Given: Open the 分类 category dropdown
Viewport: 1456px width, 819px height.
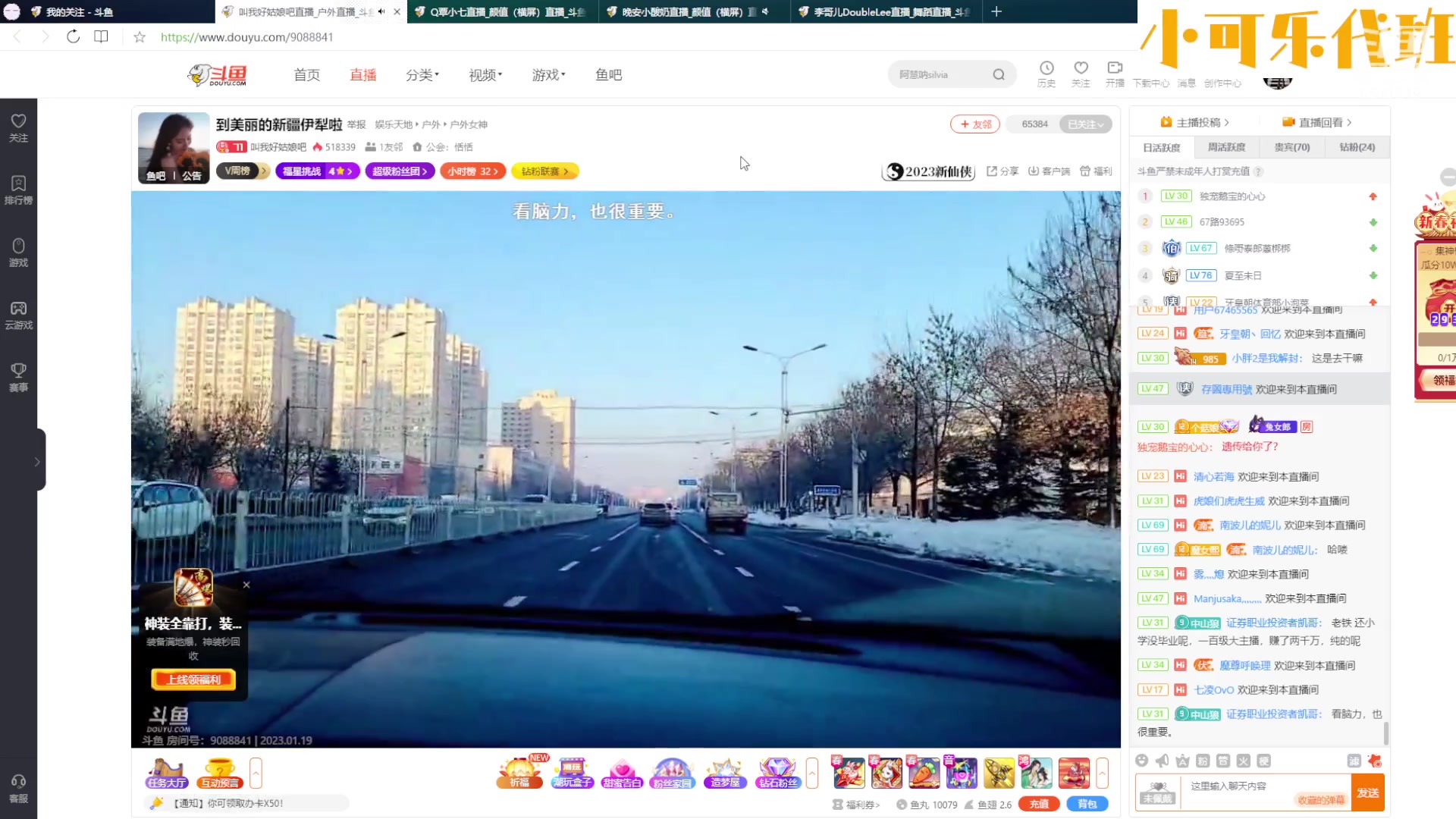Looking at the screenshot, I should (422, 74).
